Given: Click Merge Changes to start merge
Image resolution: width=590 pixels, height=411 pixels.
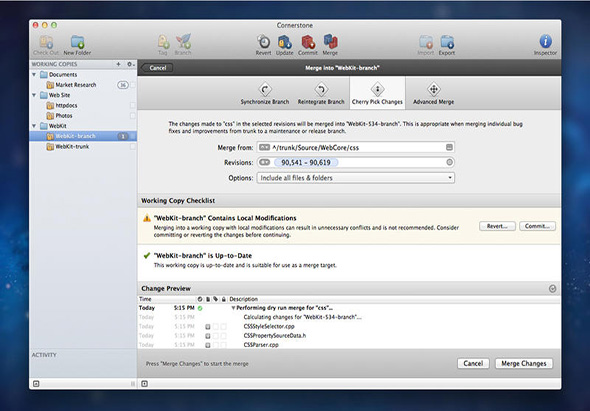Looking at the screenshot, I should (524, 363).
